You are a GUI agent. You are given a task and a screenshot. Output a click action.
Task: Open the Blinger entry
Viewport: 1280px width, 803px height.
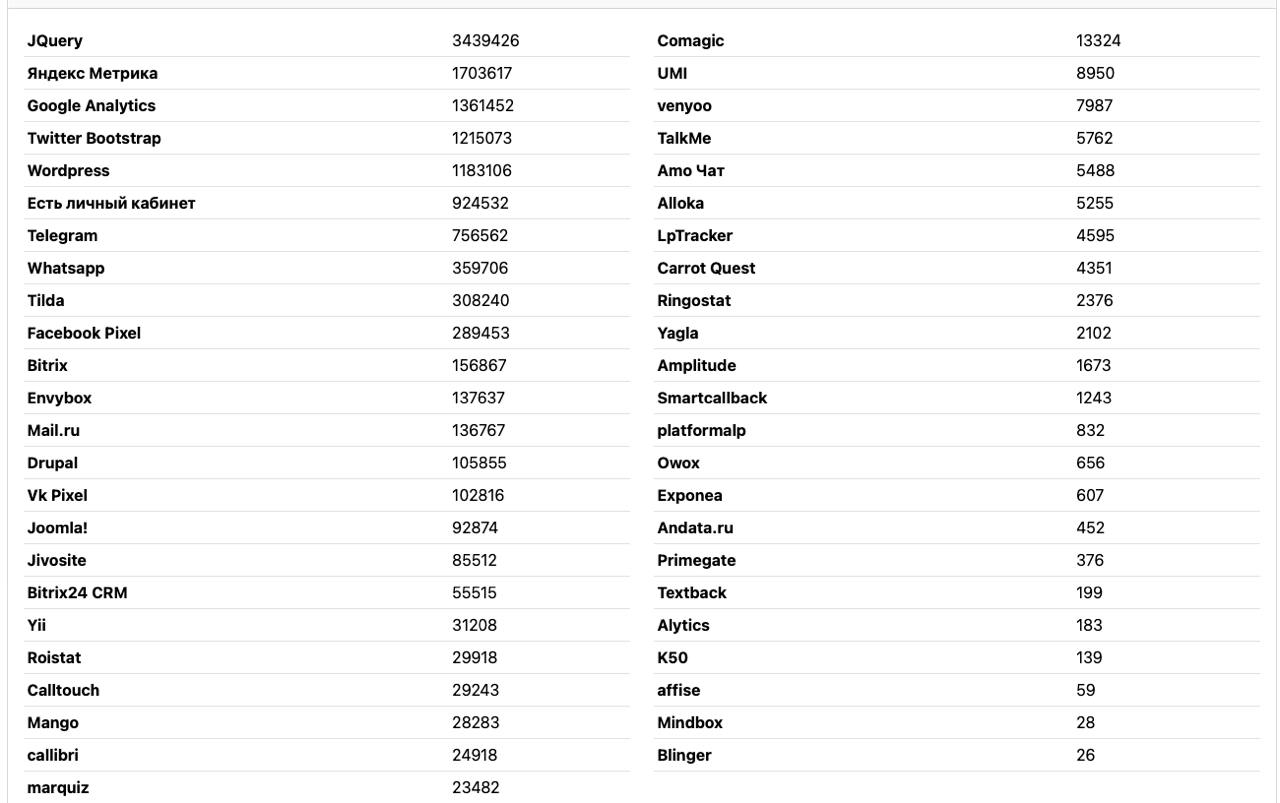pos(684,755)
